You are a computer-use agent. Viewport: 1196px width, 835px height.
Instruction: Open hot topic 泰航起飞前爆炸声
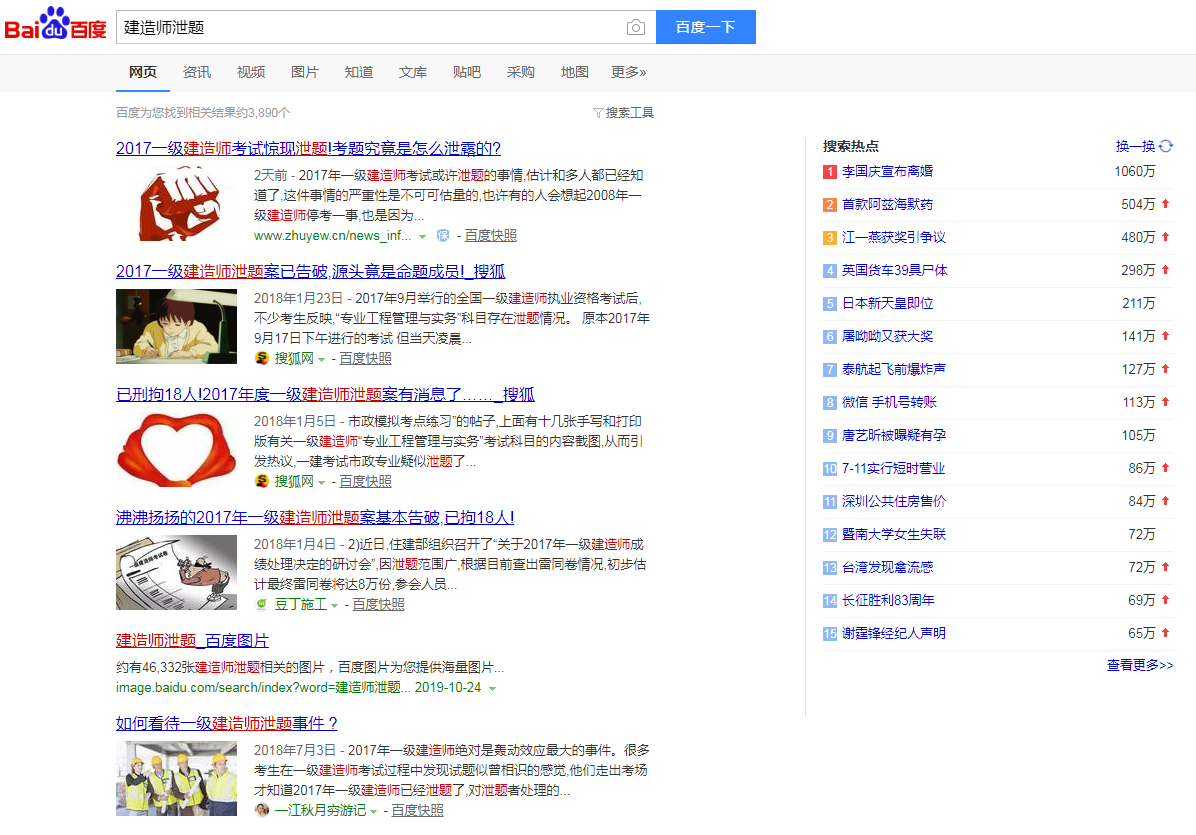click(x=894, y=369)
